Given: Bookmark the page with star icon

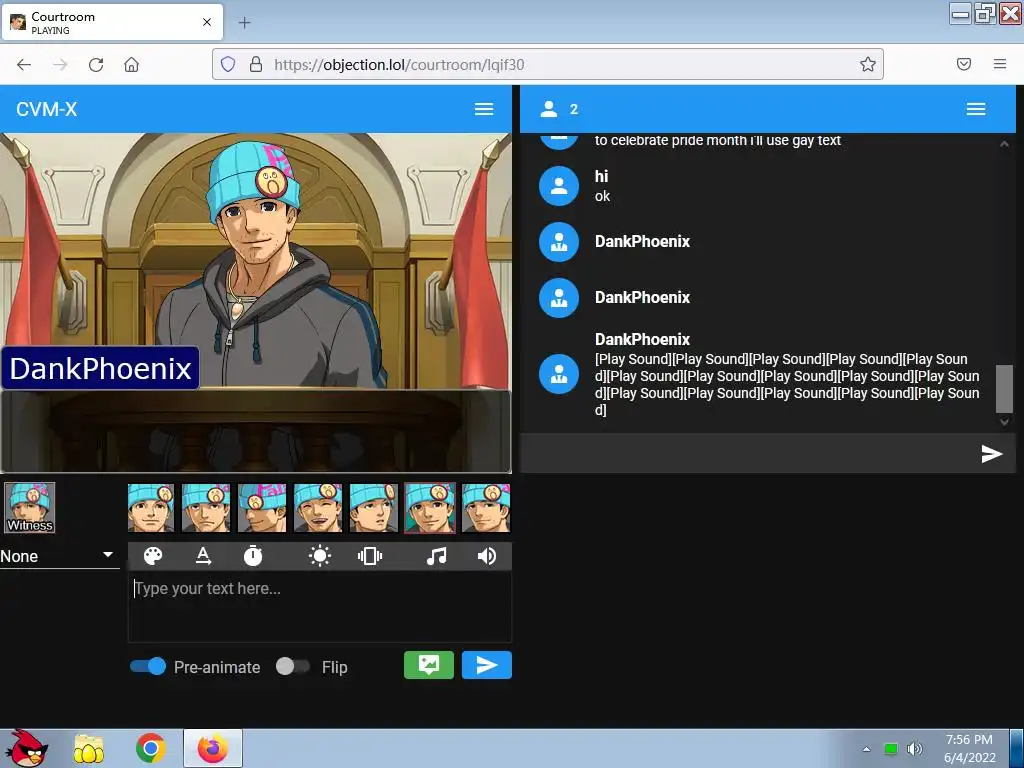Looking at the screenshot, I should pos(867,64).
